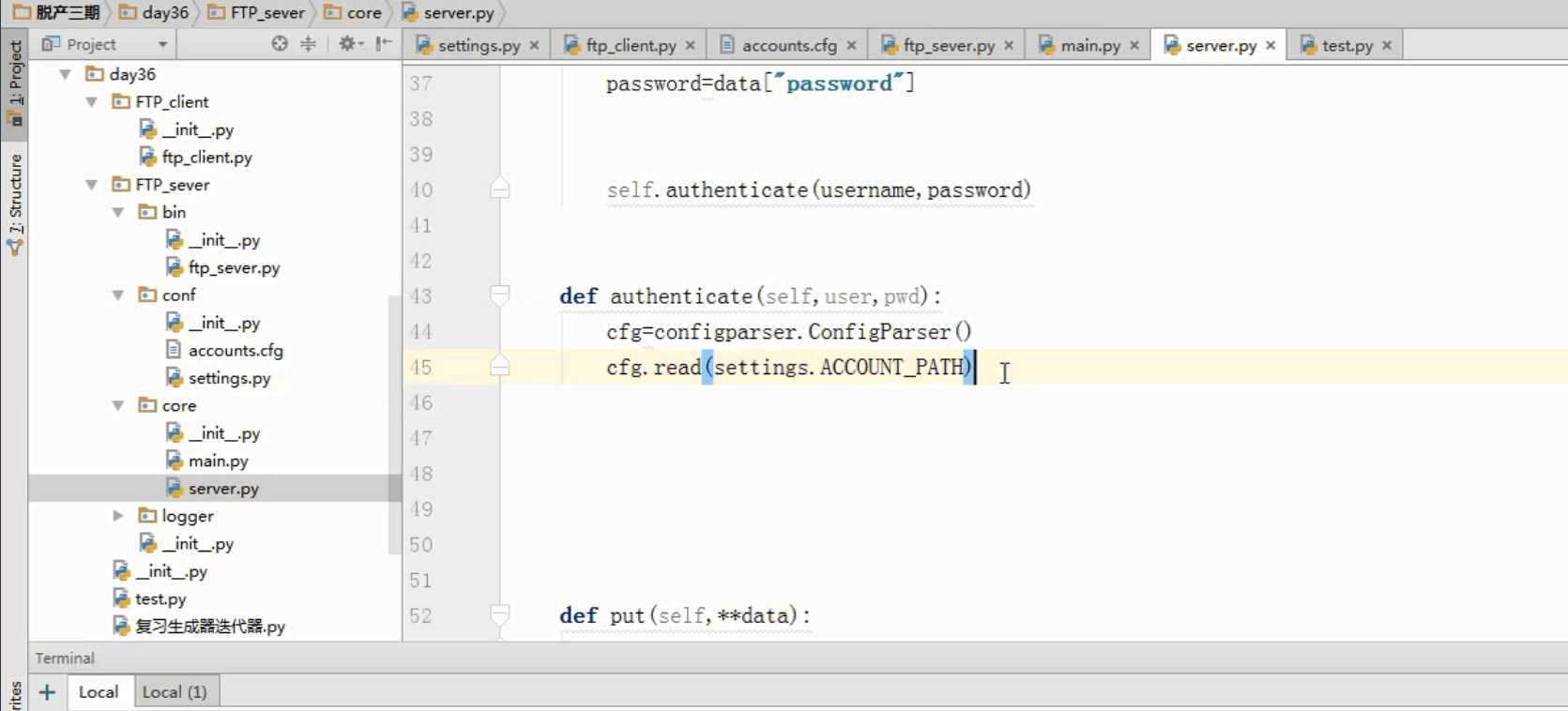Close the test.py editor tab
The image size is (1568, 711).
1387,45
